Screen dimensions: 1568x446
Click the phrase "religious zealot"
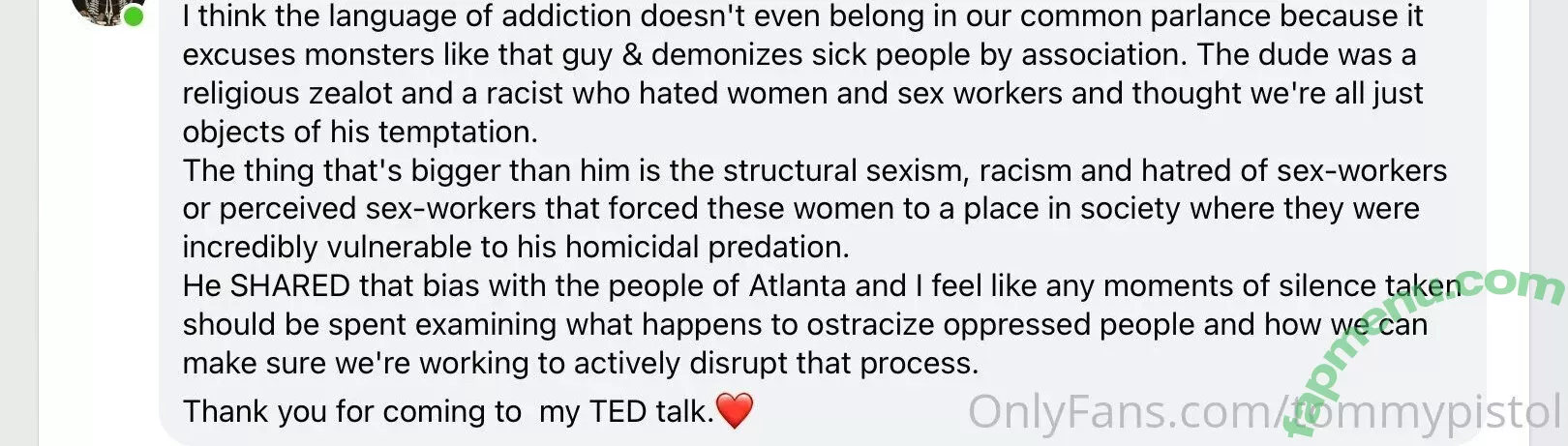click(x=286, y=94)
